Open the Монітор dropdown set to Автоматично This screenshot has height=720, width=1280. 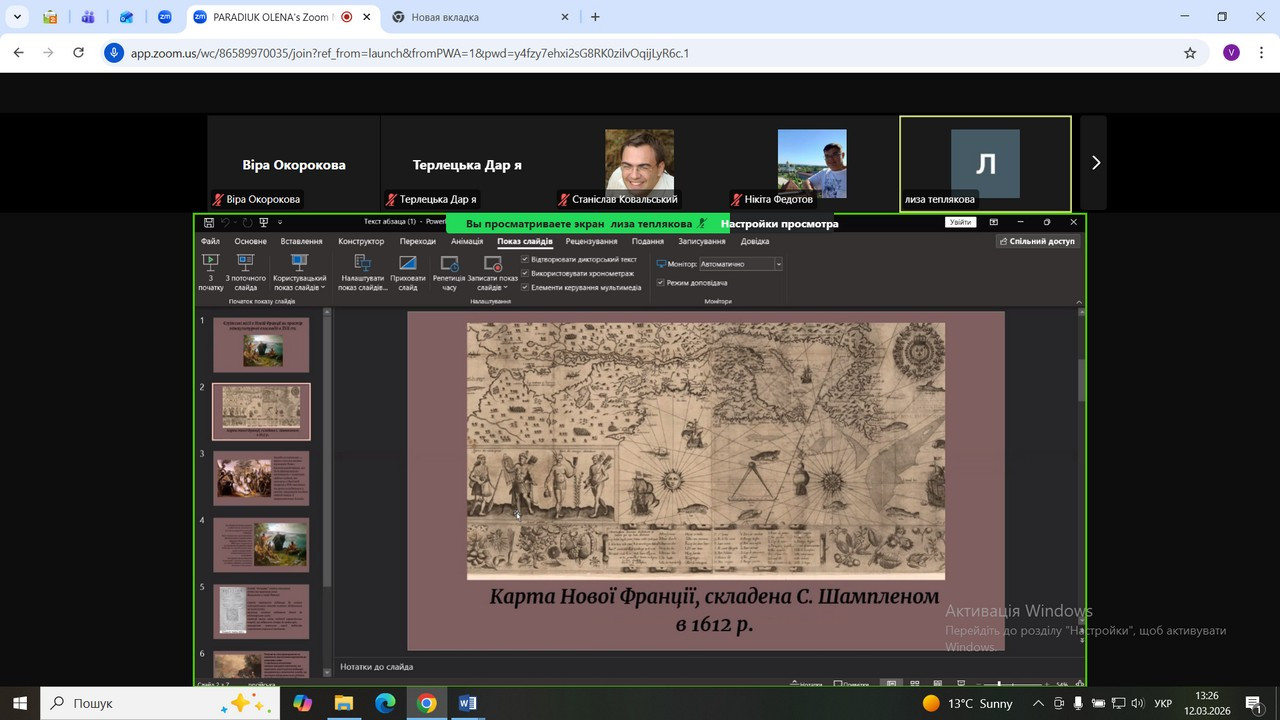pos(740,264)
